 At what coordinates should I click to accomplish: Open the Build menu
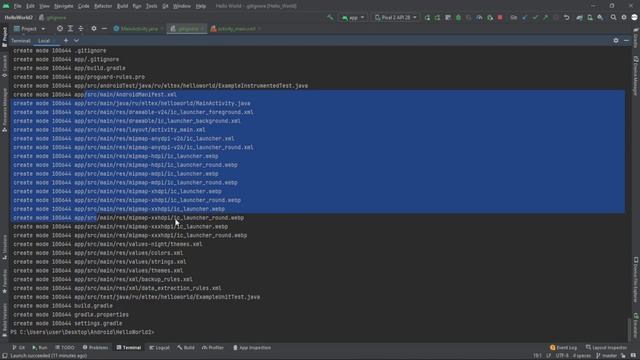(x=122, y=6)
